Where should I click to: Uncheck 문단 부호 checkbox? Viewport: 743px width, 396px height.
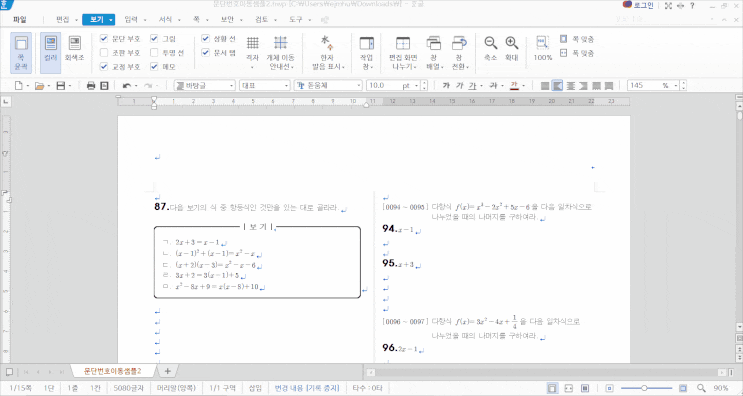coord(104,39)
